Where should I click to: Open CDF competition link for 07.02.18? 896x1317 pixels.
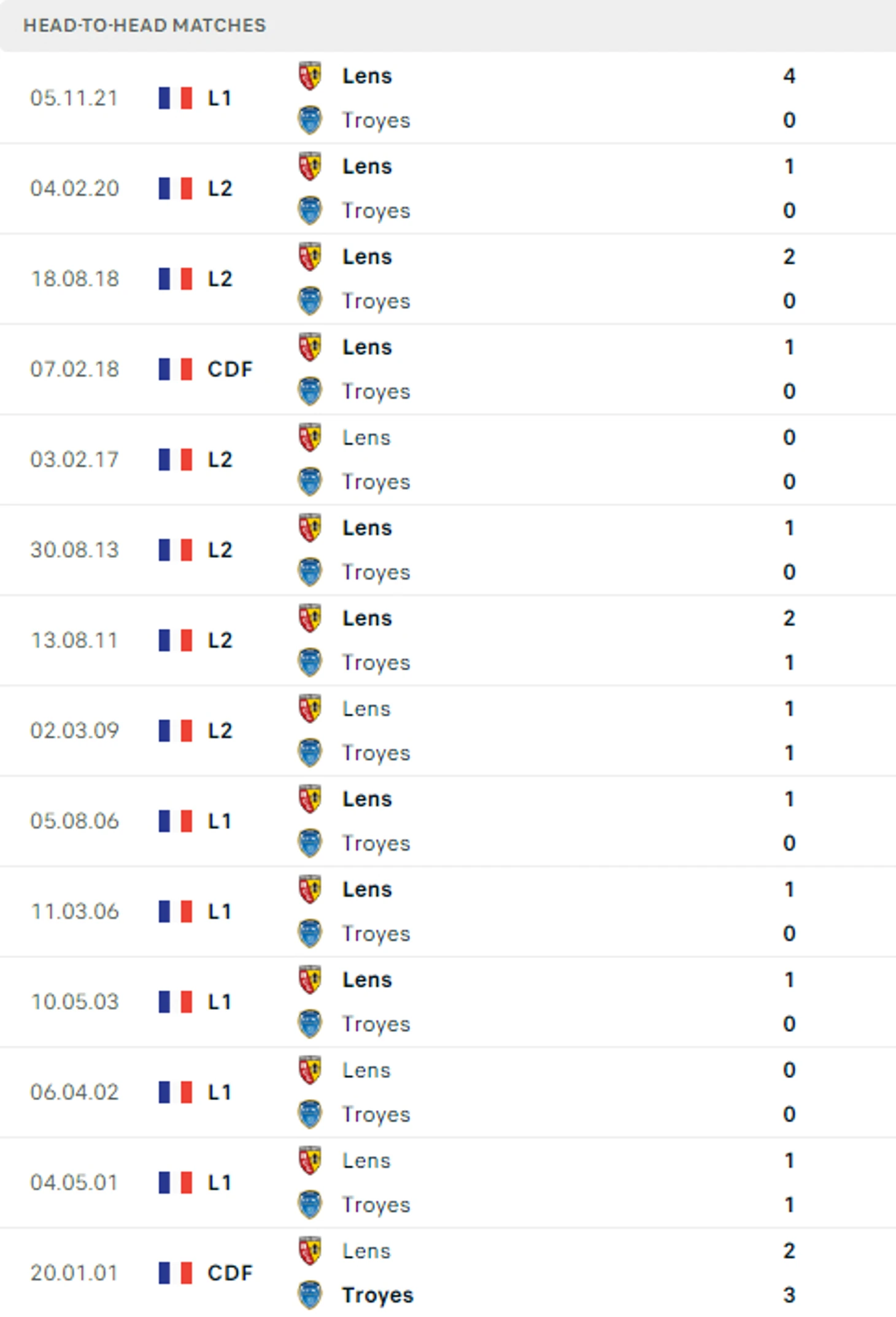tap(230, 369)
